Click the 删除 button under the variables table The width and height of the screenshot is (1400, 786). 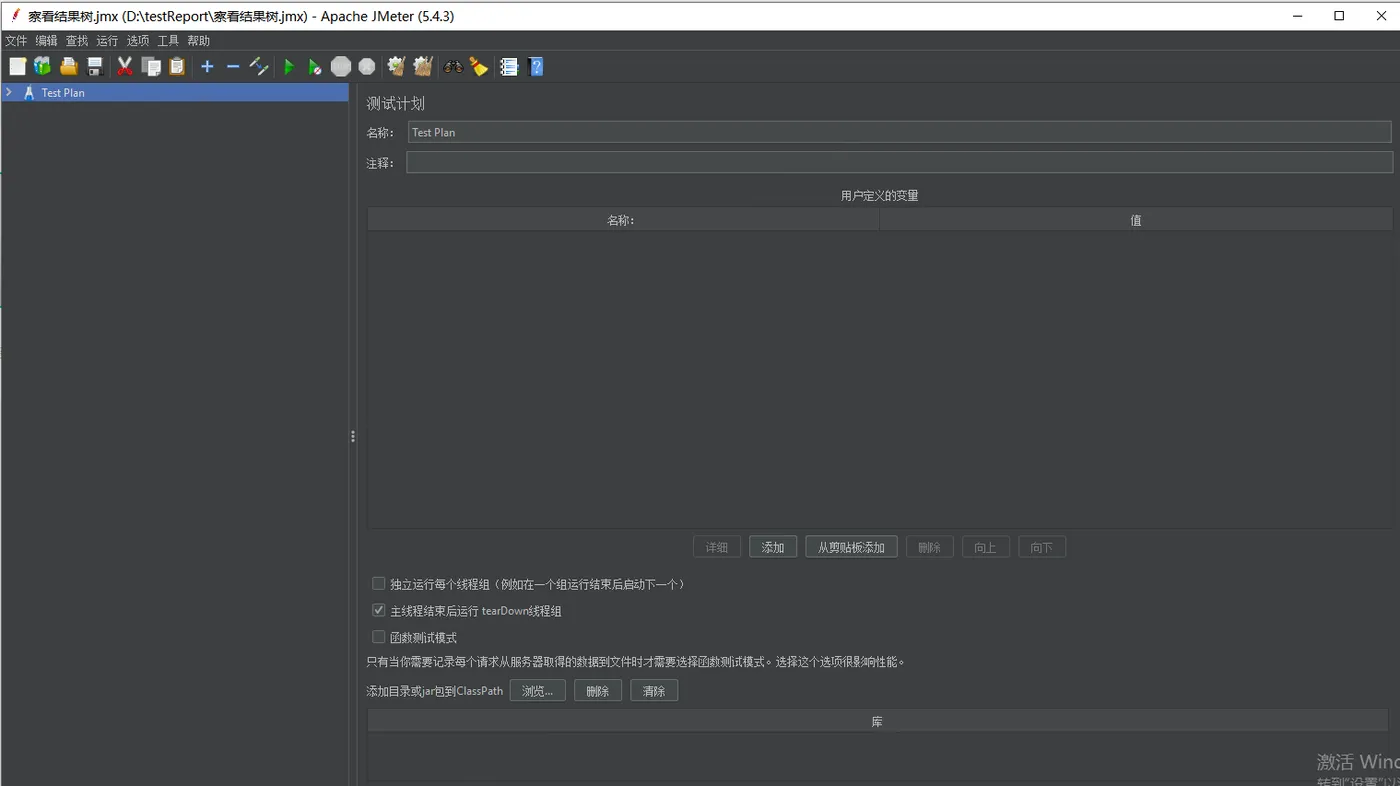(929, 547)
